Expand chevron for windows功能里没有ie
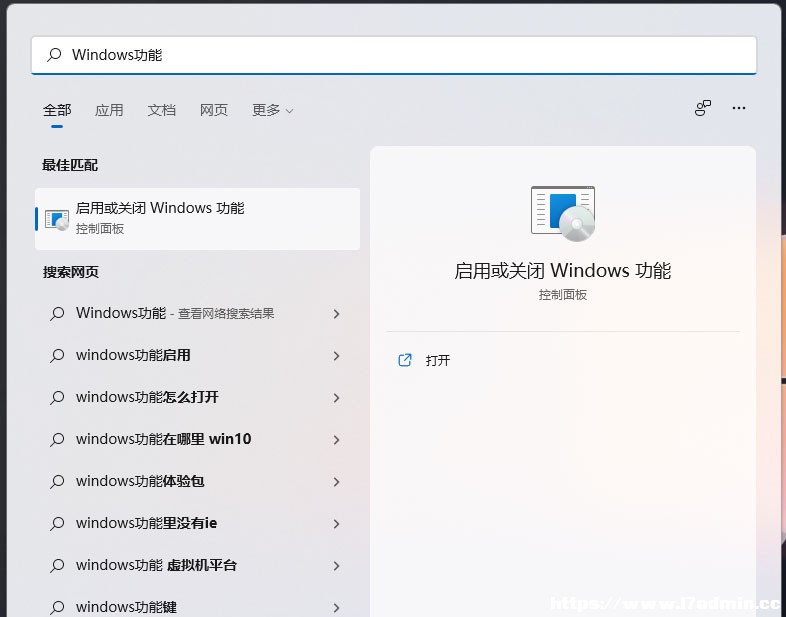 (x=336, y=524)
